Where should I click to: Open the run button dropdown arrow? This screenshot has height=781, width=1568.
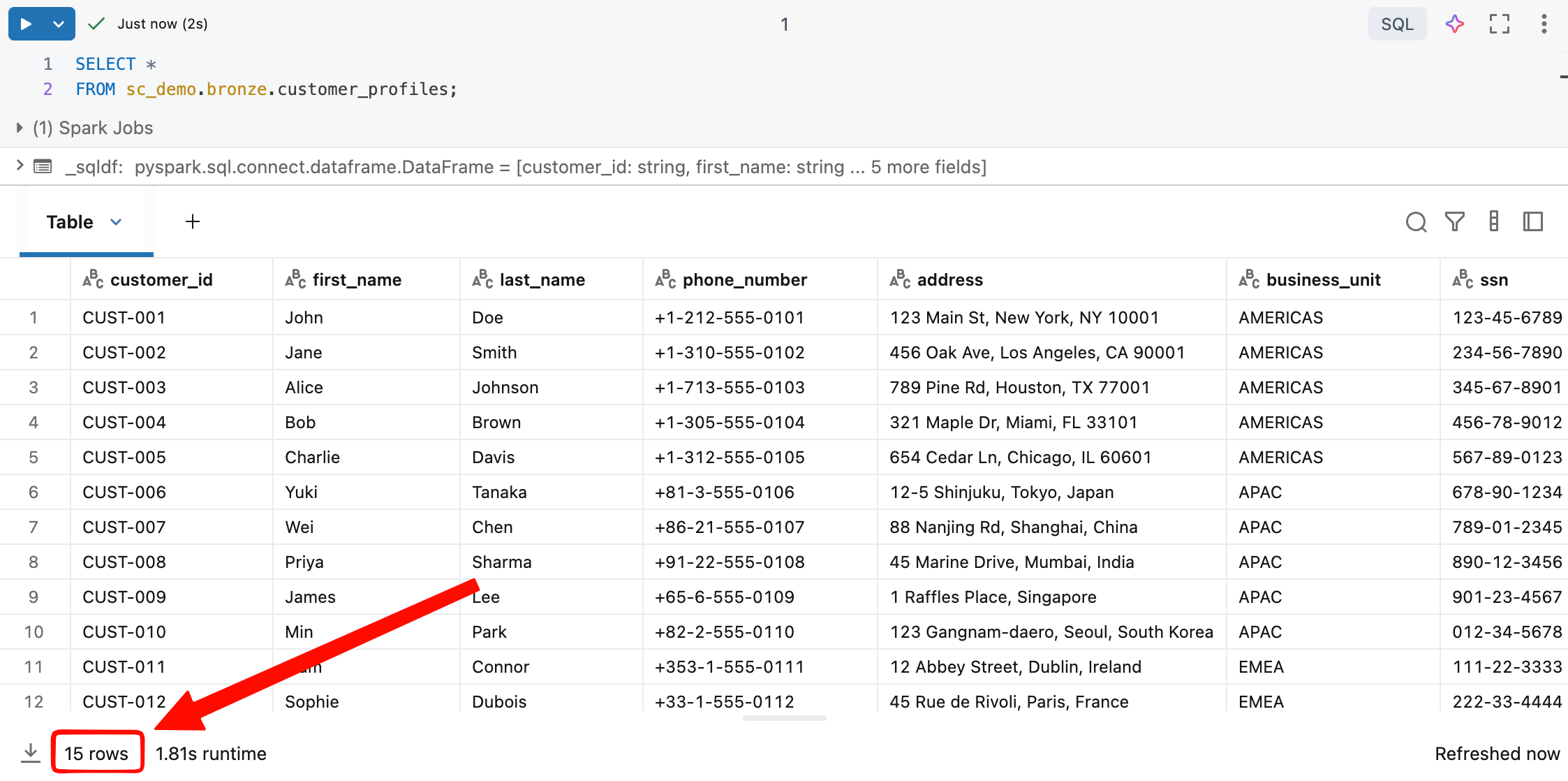pyautogui.click(x=57, y=23)
